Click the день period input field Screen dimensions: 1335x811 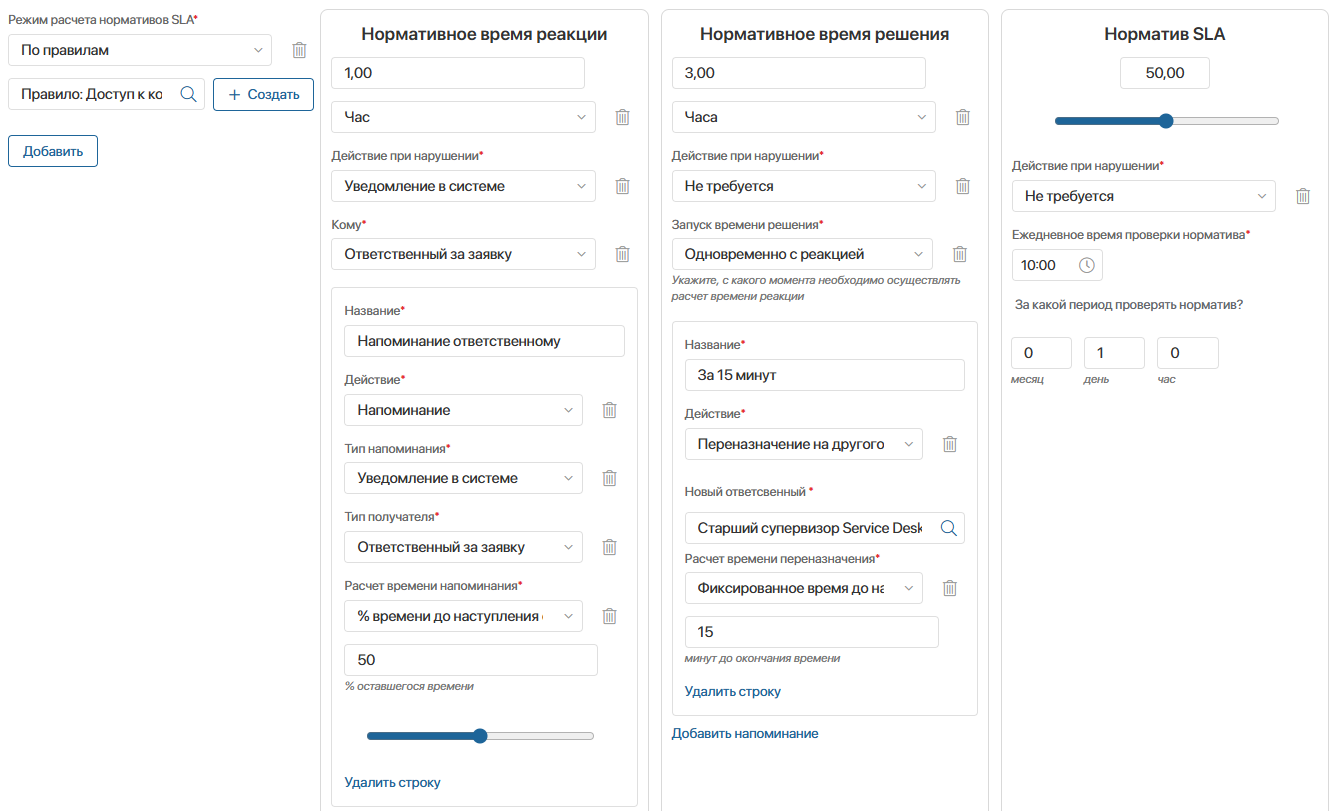point(1114,353)
